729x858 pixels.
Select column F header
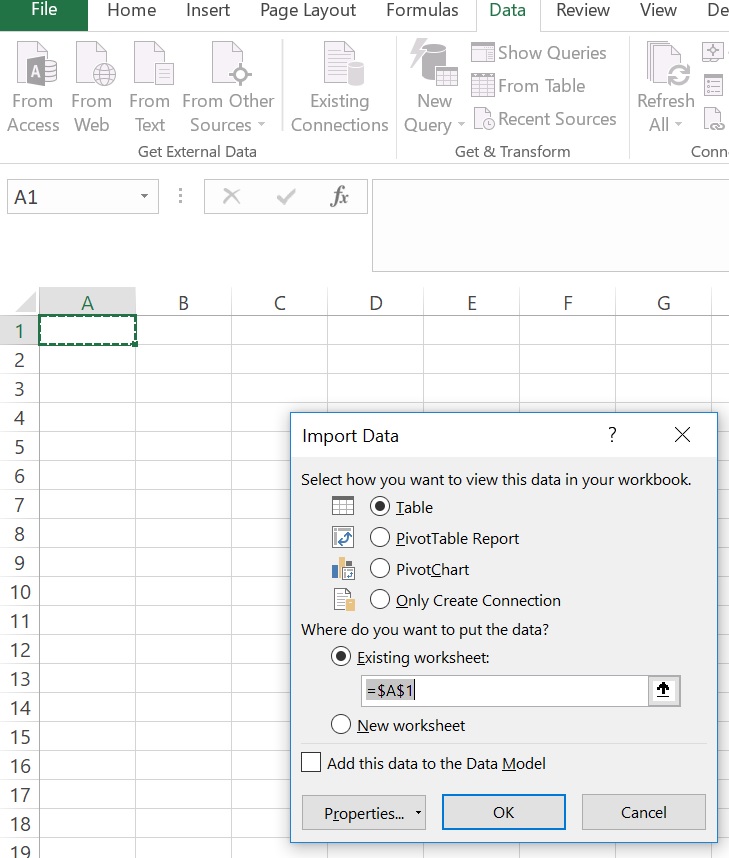point(568,302)
